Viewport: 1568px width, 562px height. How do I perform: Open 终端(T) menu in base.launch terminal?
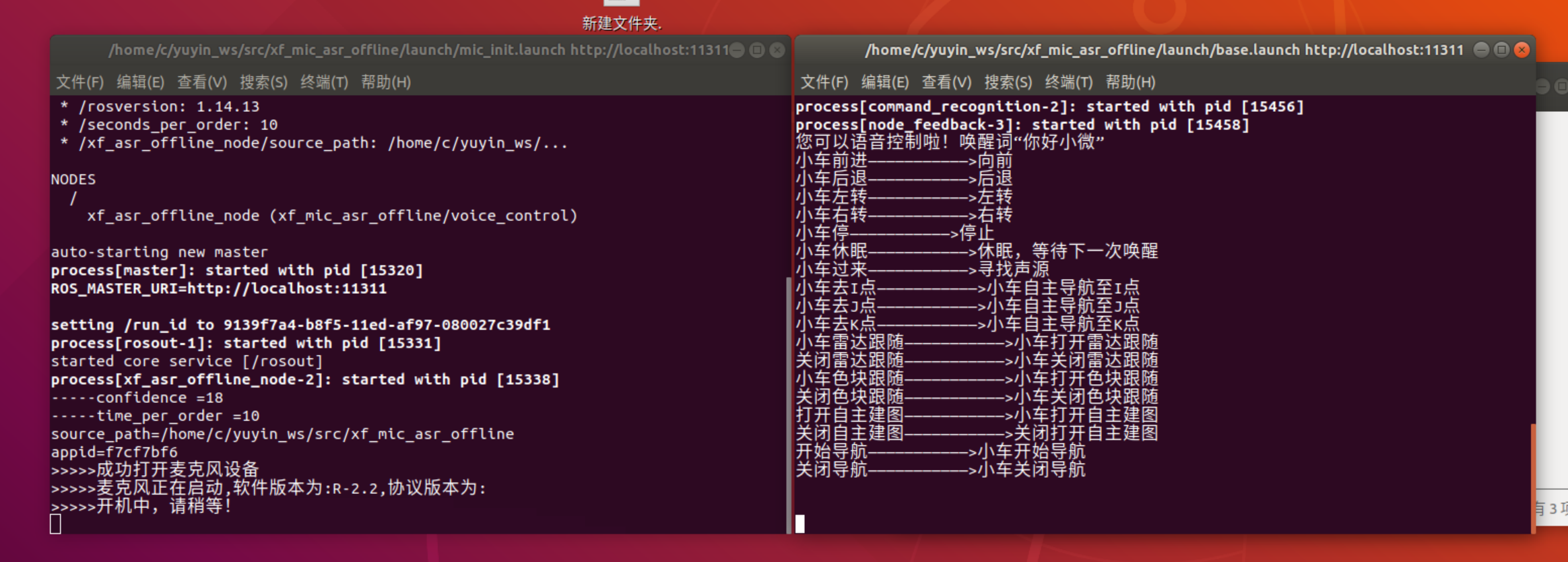coord(1069,82)
